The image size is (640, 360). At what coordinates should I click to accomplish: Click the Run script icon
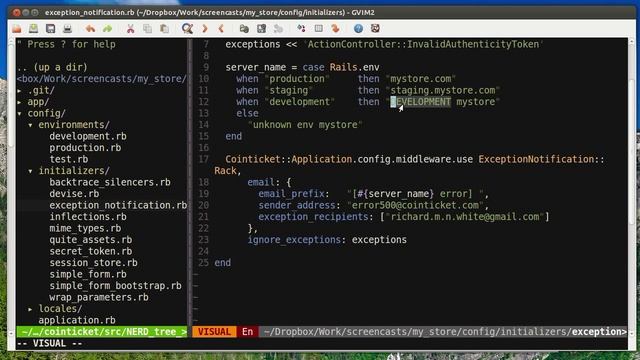(x=278, y=28)
